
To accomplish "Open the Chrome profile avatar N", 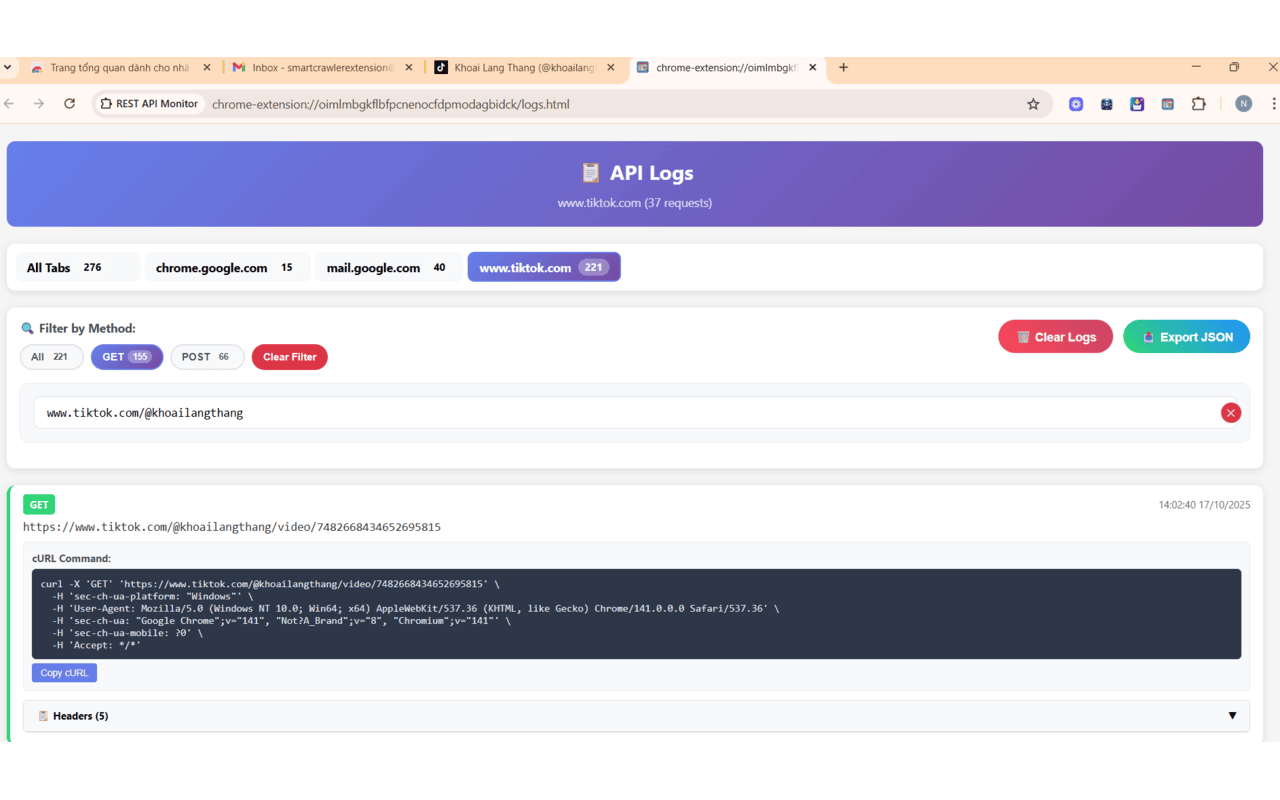I will tap(1243, 104).
